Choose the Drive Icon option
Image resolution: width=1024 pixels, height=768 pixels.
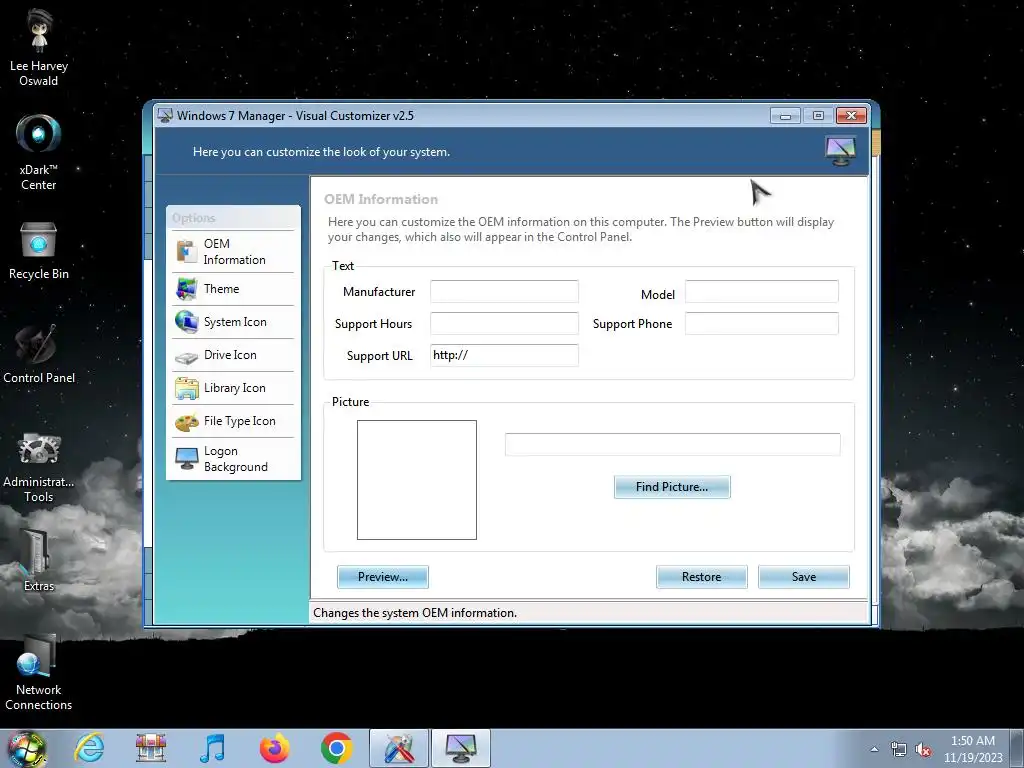(233, 355)
